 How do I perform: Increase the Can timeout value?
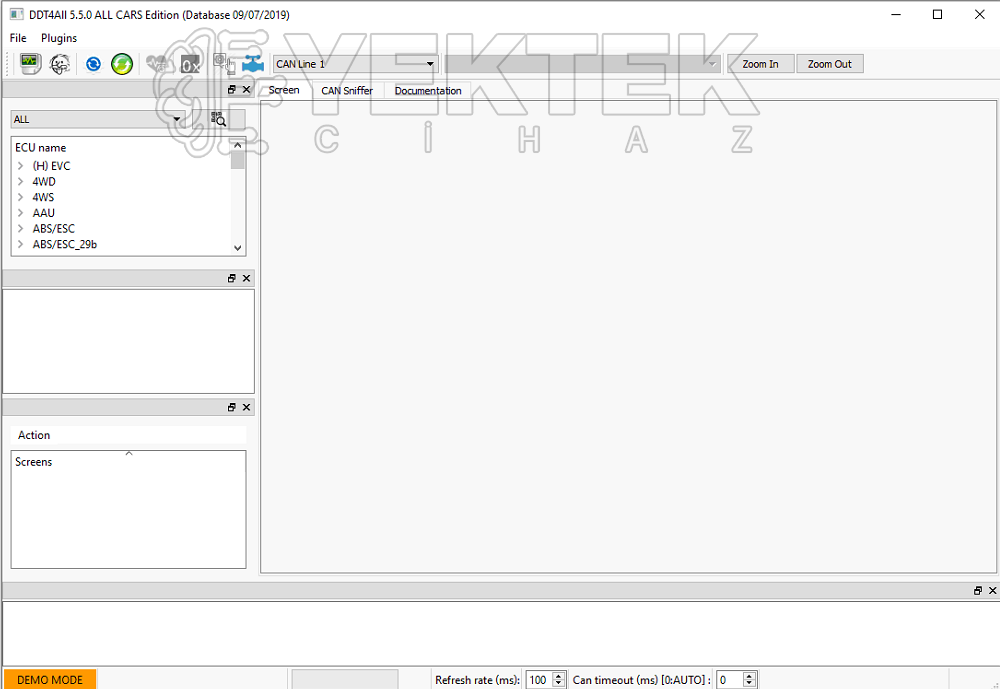(x=750, y=676)
